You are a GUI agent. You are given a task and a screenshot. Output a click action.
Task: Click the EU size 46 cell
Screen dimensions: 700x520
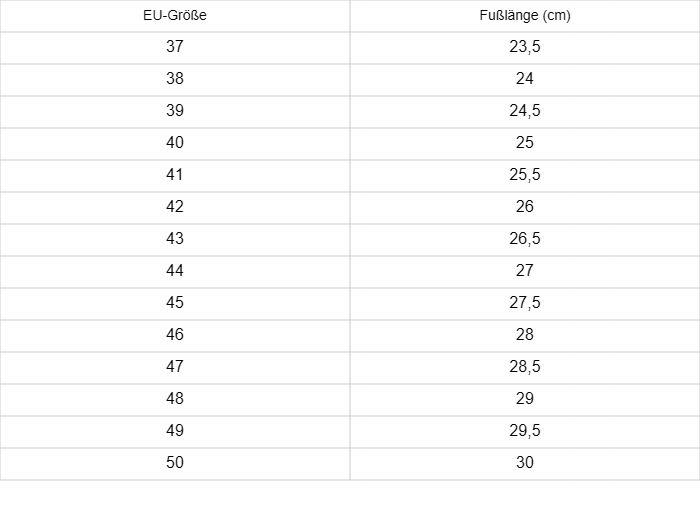(175, 334)
